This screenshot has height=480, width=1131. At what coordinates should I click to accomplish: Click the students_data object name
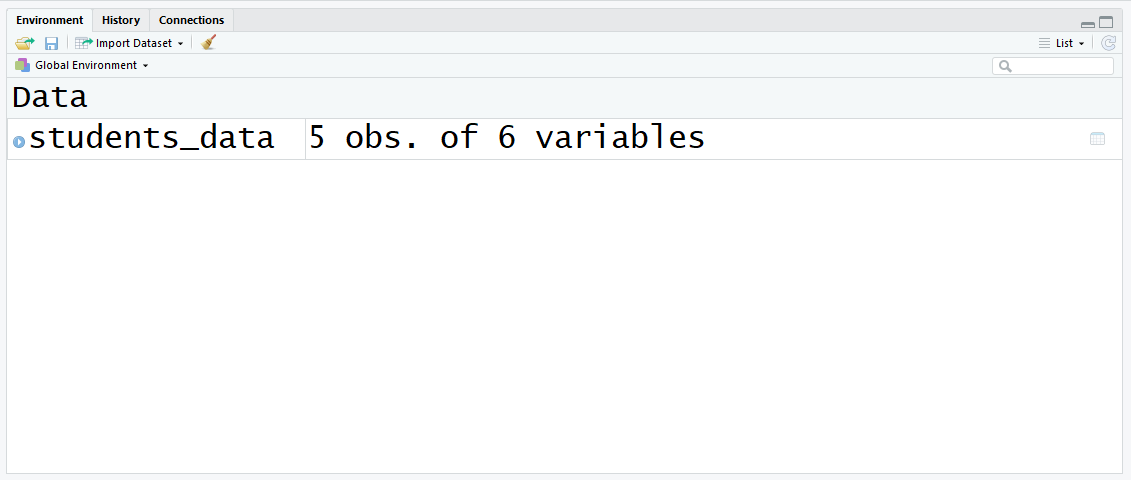click(x=151, y=138)
